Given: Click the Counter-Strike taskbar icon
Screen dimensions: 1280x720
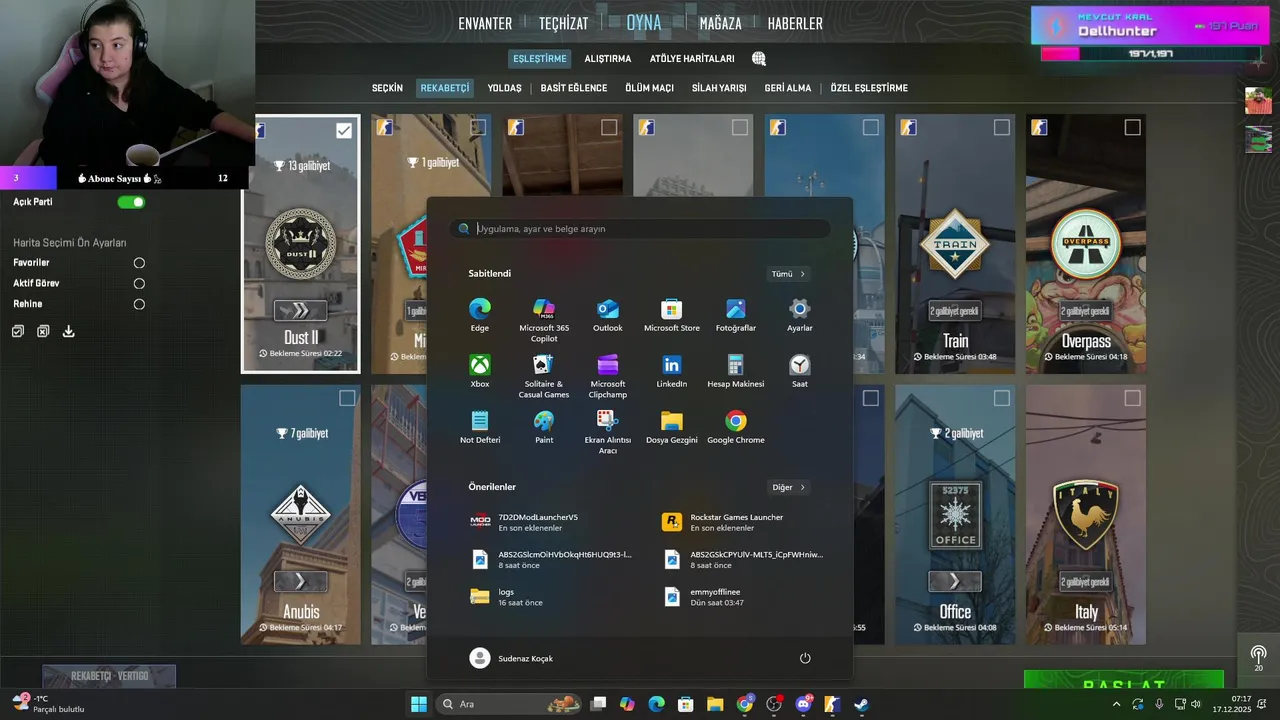Looking at the screenshot, I should click(832, 704).
